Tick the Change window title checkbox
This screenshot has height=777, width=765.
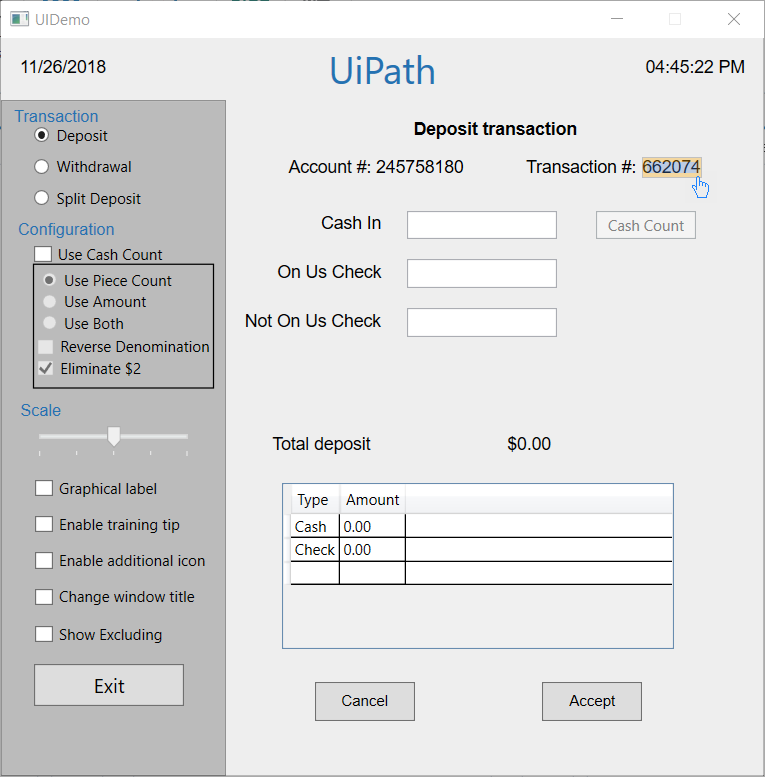(x=44, y=597)
